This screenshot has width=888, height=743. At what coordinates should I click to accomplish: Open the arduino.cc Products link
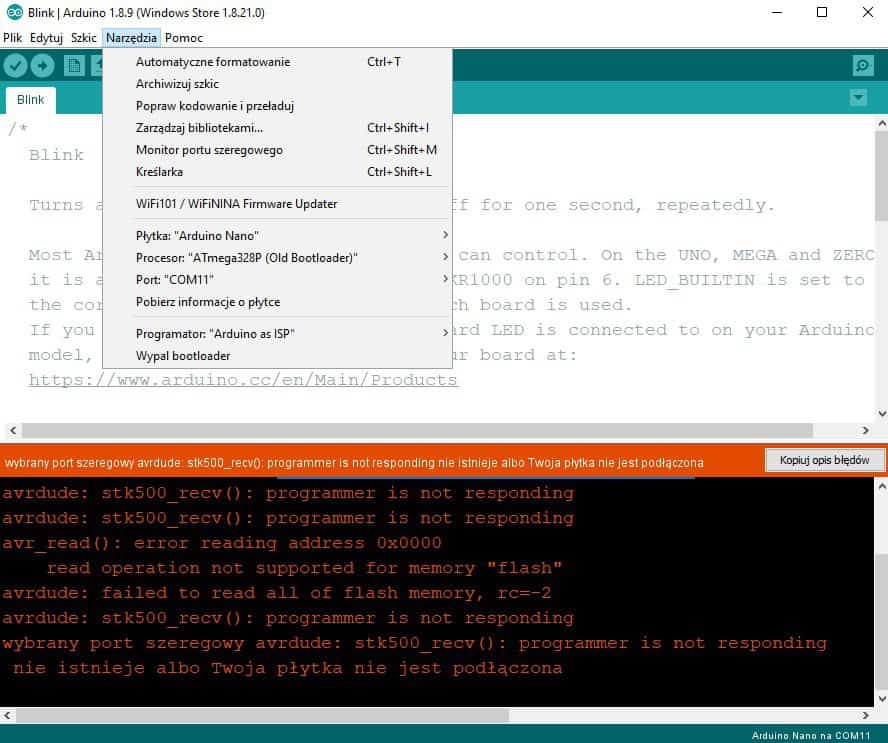(x=243, y=380)
